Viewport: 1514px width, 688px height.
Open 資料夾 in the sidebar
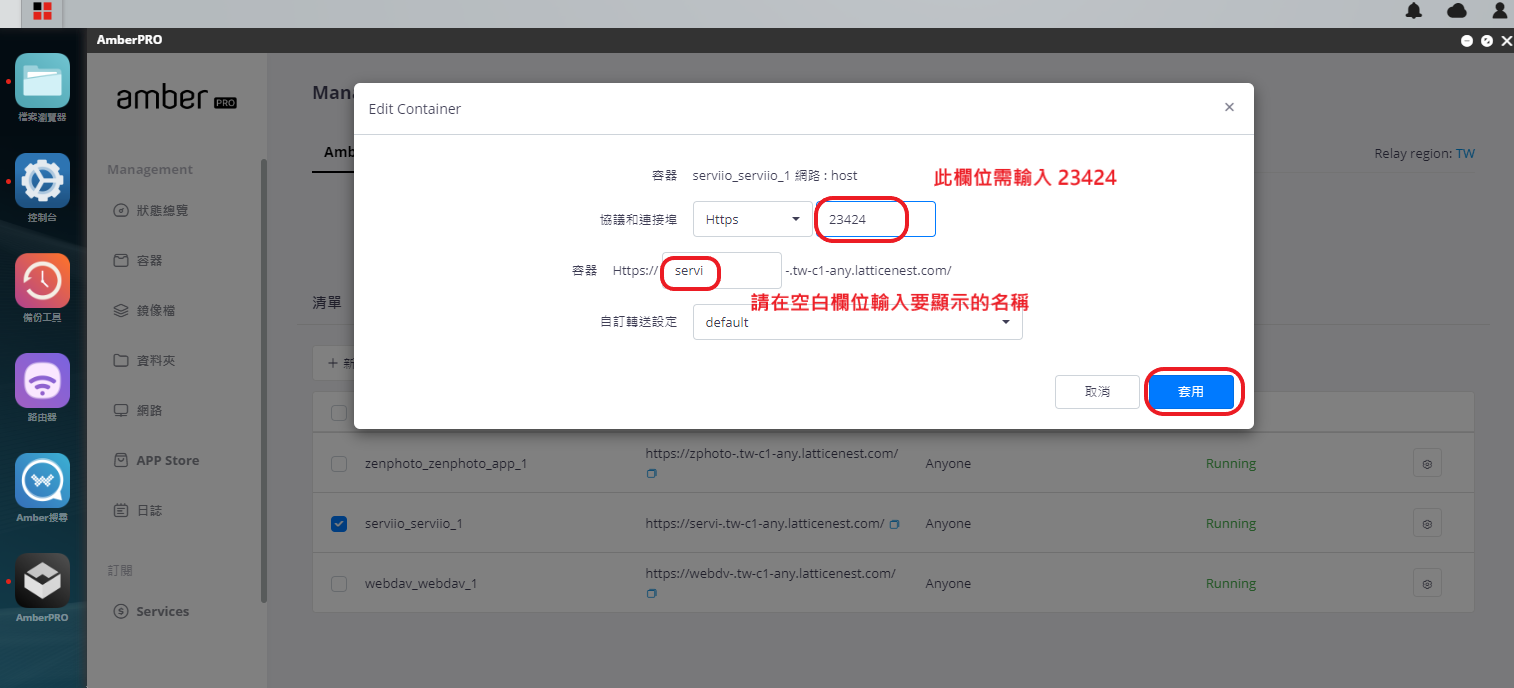145,360
